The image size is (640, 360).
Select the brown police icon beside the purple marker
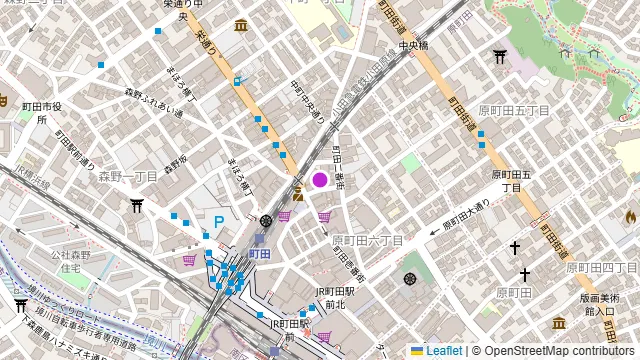298,193
